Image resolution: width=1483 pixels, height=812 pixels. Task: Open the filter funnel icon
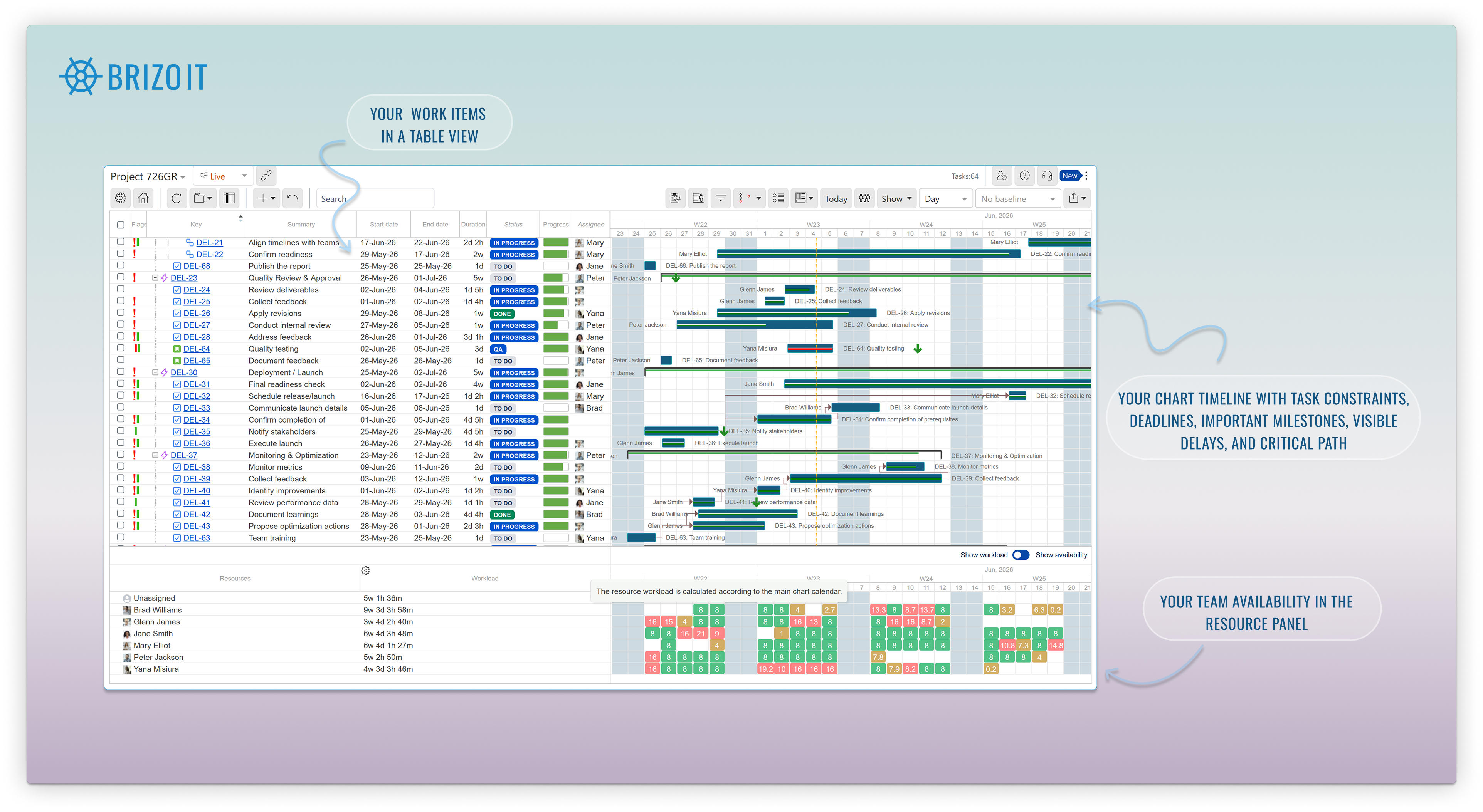[x=720, y=198]
